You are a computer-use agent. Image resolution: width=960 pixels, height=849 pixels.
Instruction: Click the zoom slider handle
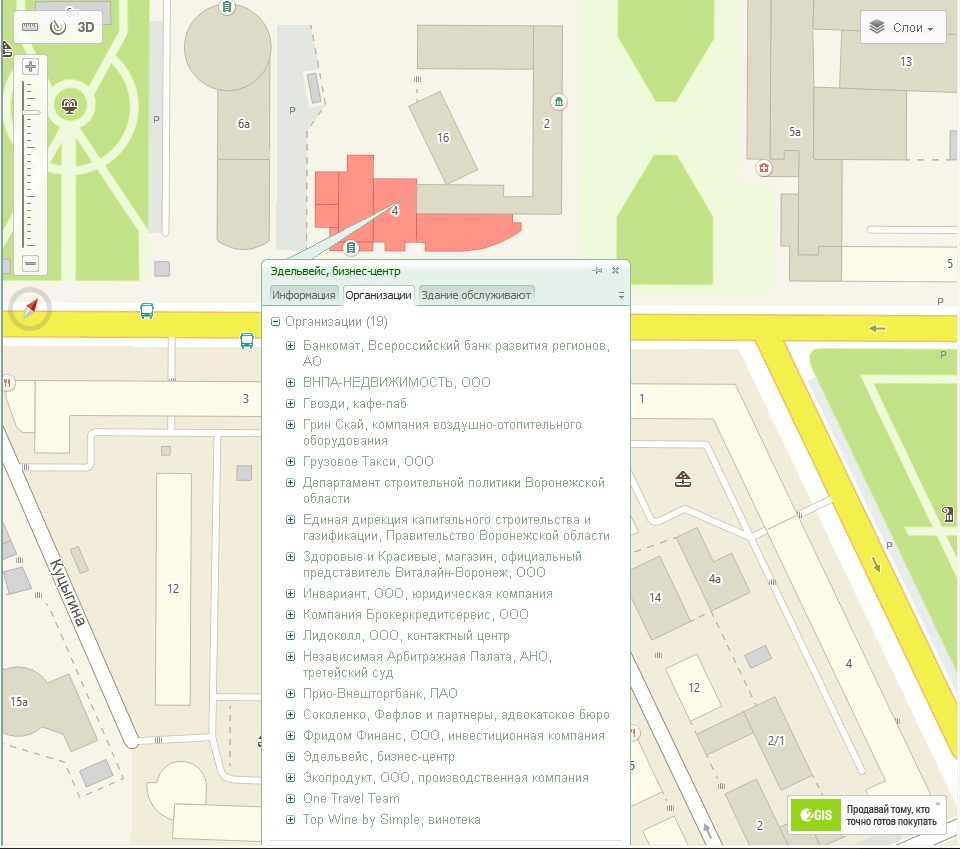point(31,113)
